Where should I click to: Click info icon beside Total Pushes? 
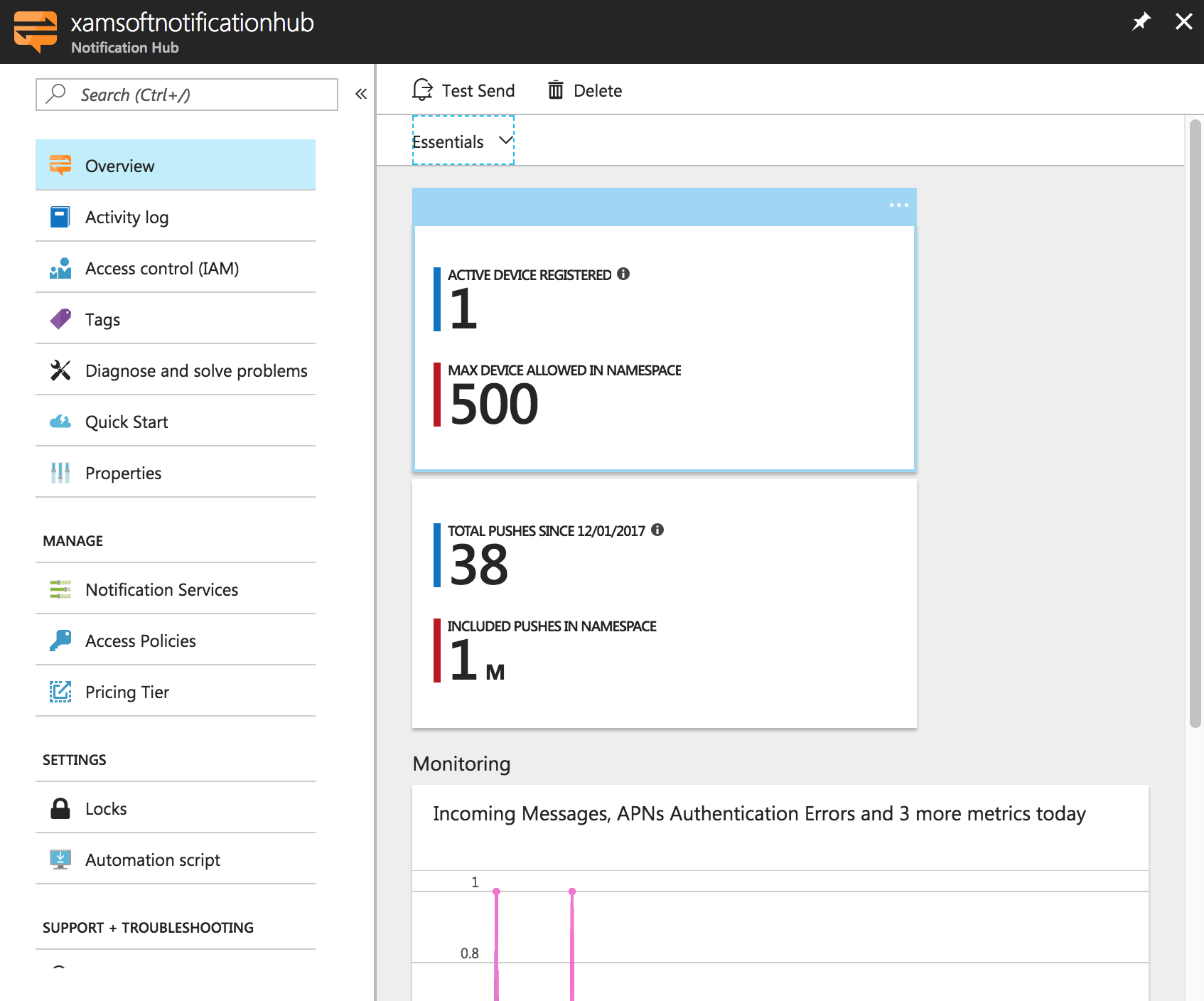pyautogui.click(x=657, y=530)
